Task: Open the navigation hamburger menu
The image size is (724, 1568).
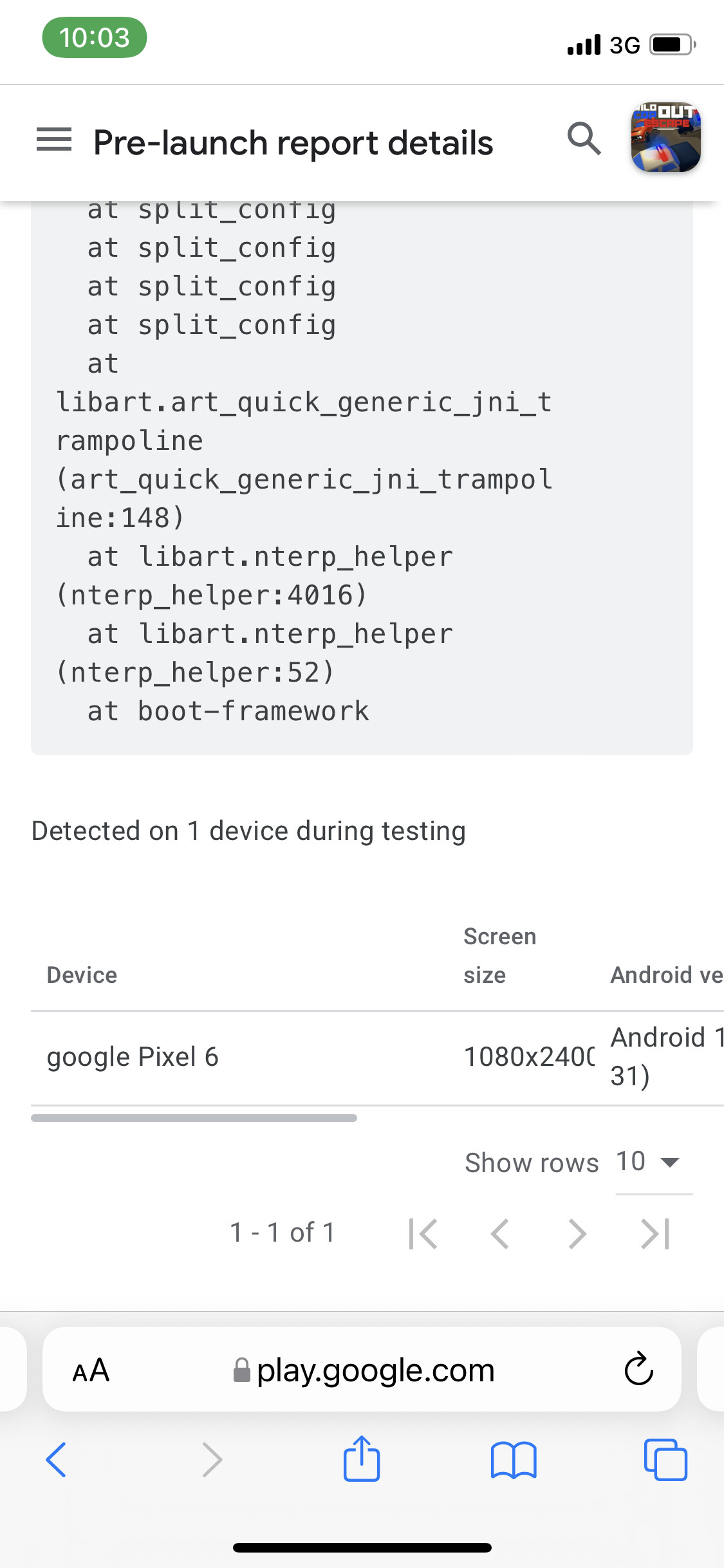Action: pos(54,140)
